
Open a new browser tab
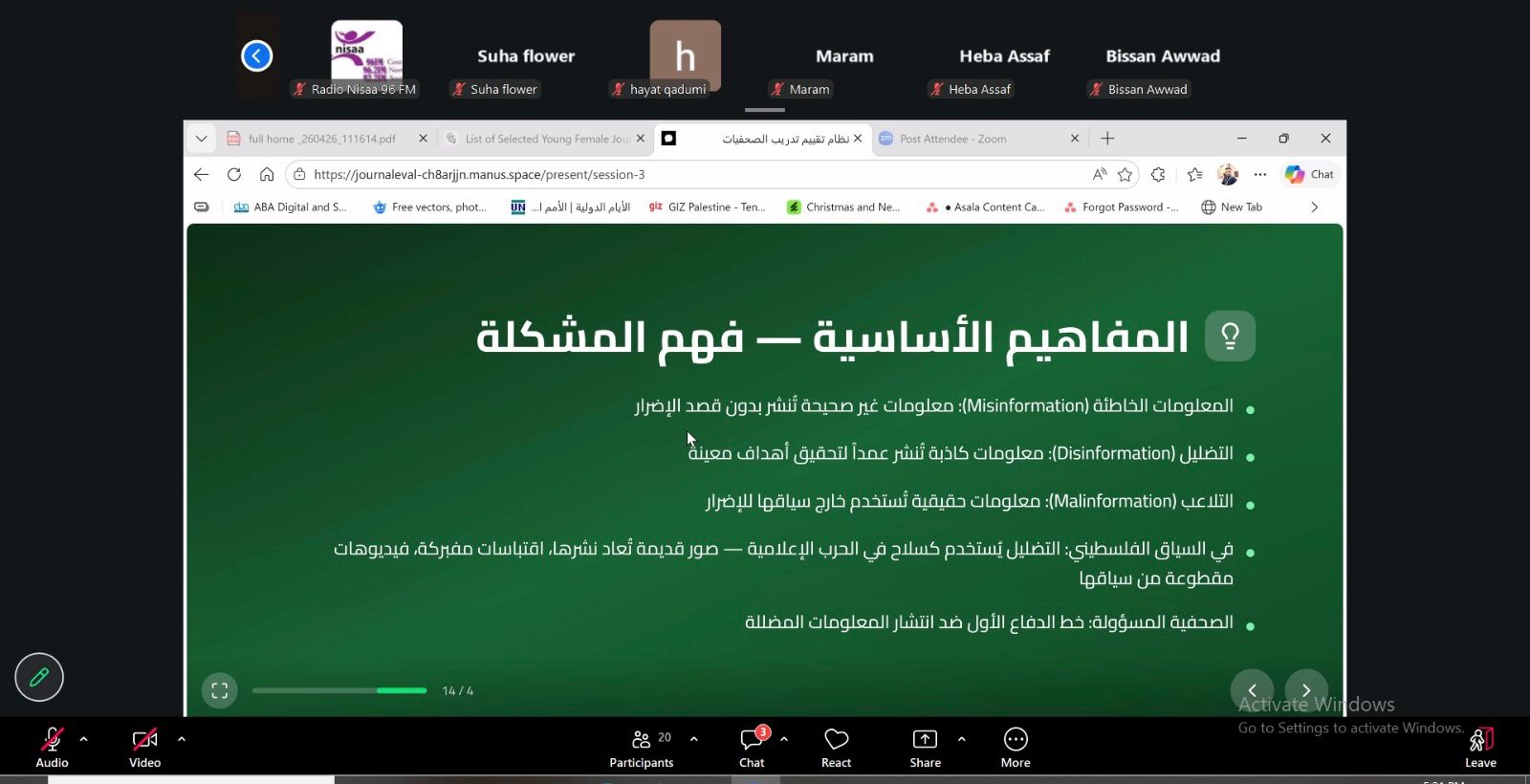click(1107, 139)
